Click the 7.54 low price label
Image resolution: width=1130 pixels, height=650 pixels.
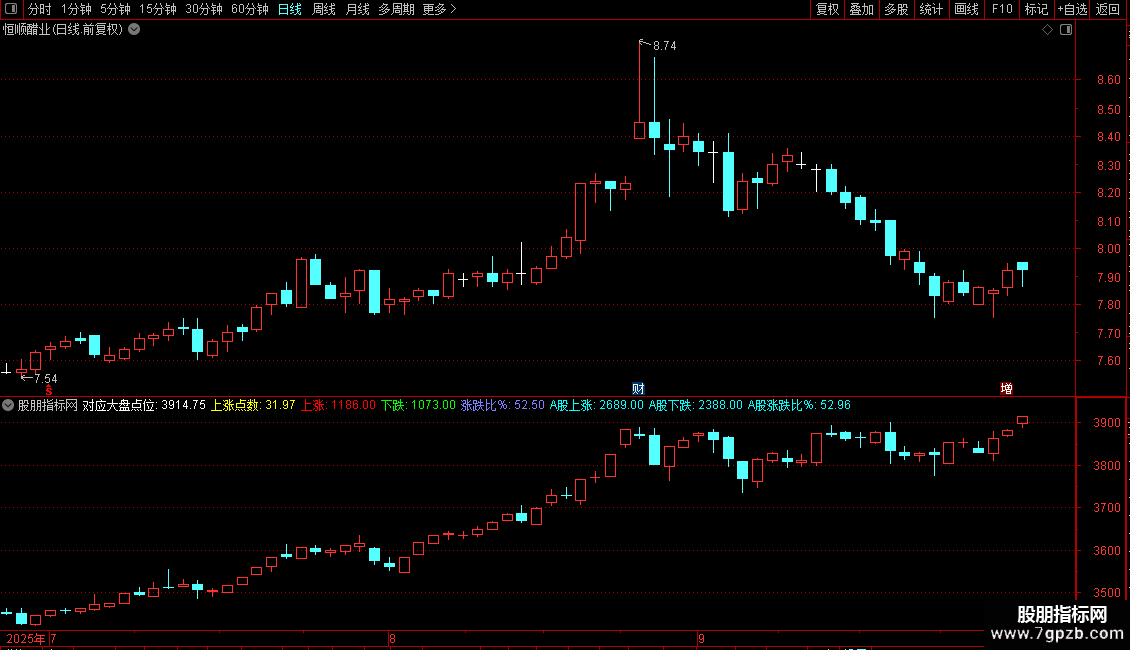pyautogui.click(x=45, y=379)
